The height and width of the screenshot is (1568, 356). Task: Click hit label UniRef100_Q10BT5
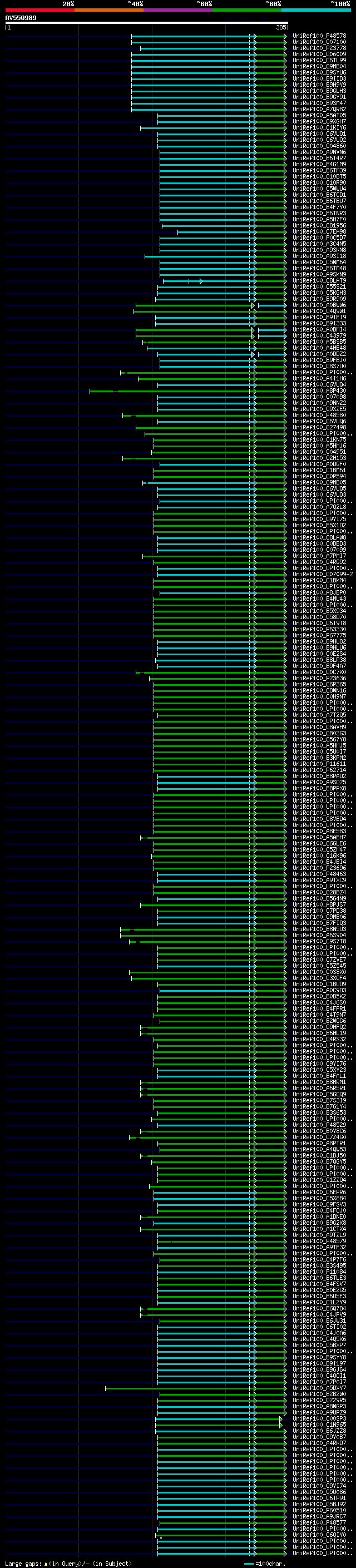coord(319,176)
